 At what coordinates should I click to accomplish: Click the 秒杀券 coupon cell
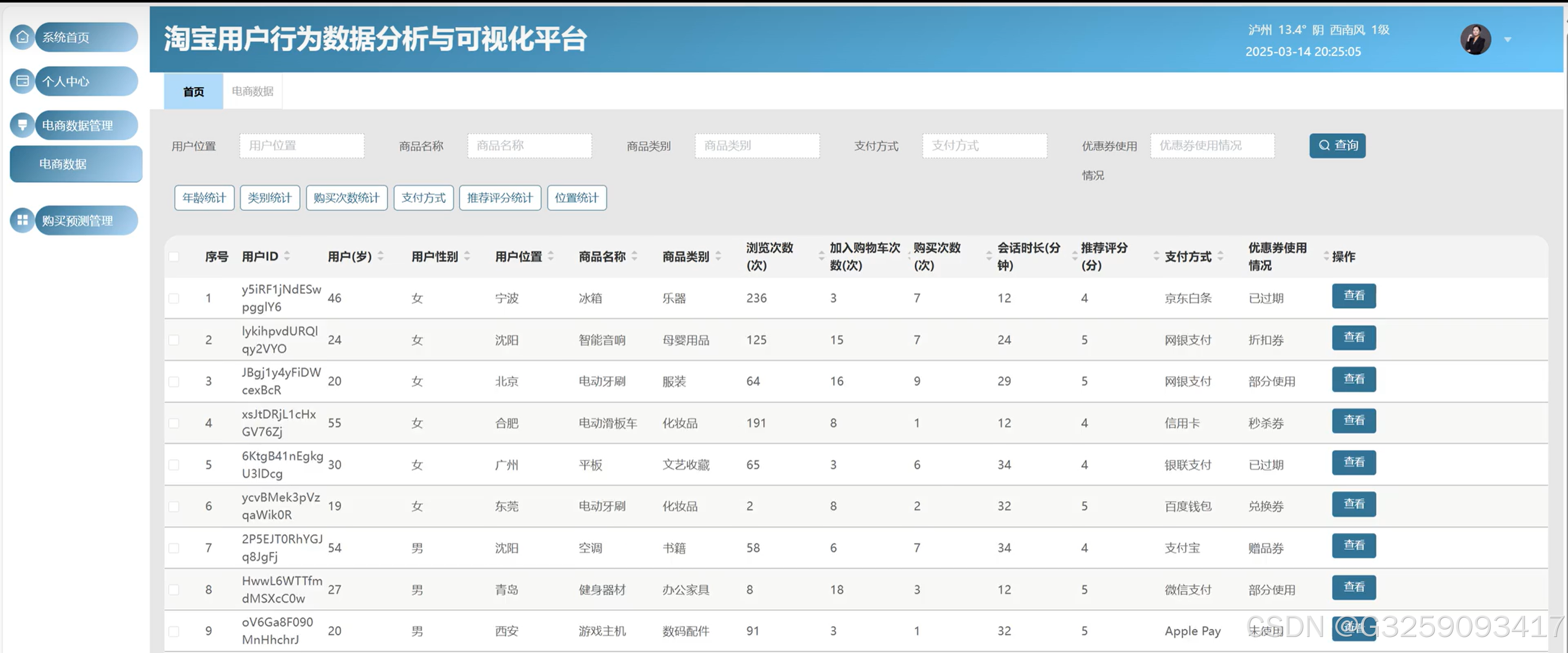click(x=1266, y=423)
